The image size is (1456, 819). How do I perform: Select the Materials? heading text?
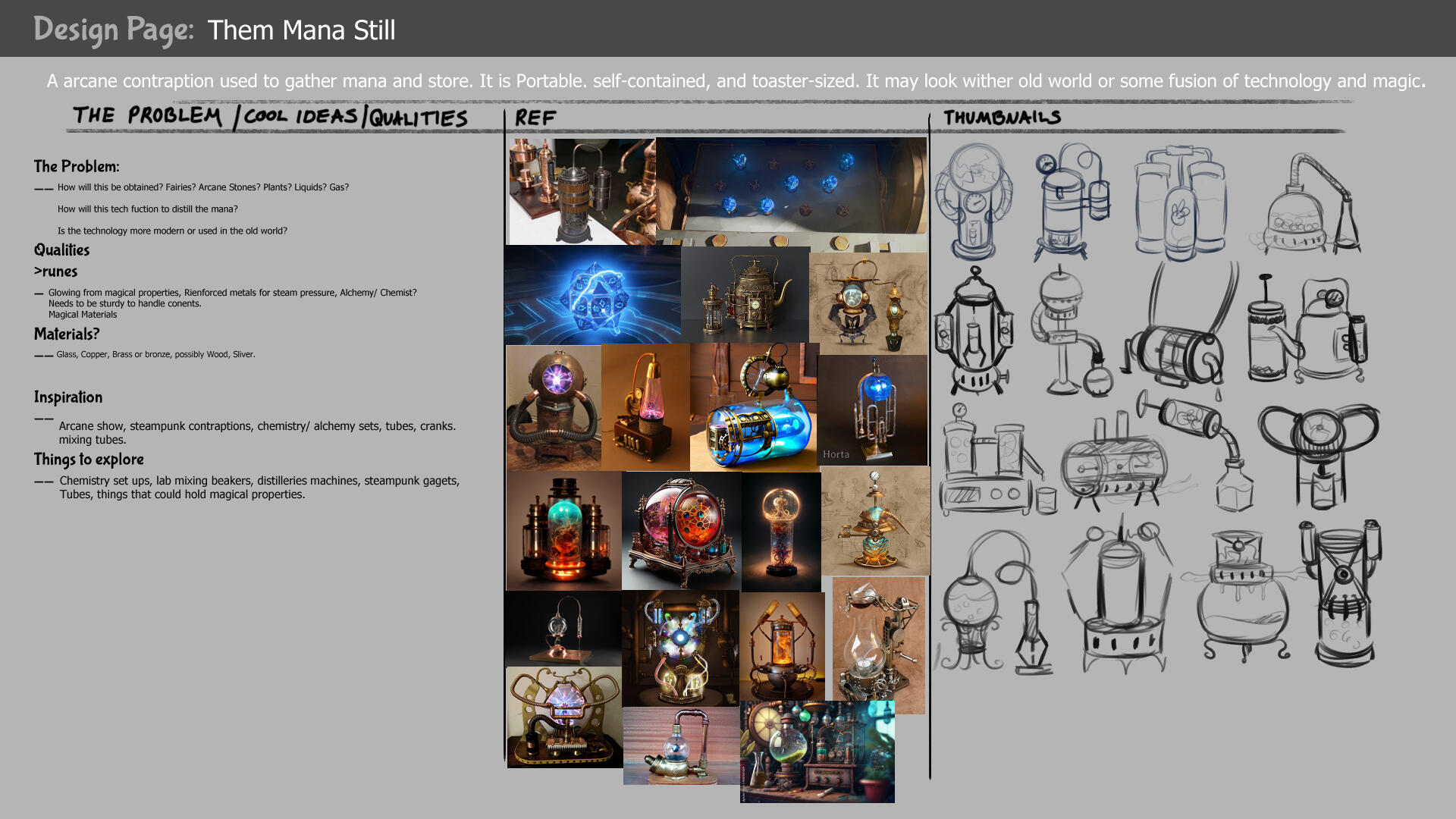(x=67, y=334)
